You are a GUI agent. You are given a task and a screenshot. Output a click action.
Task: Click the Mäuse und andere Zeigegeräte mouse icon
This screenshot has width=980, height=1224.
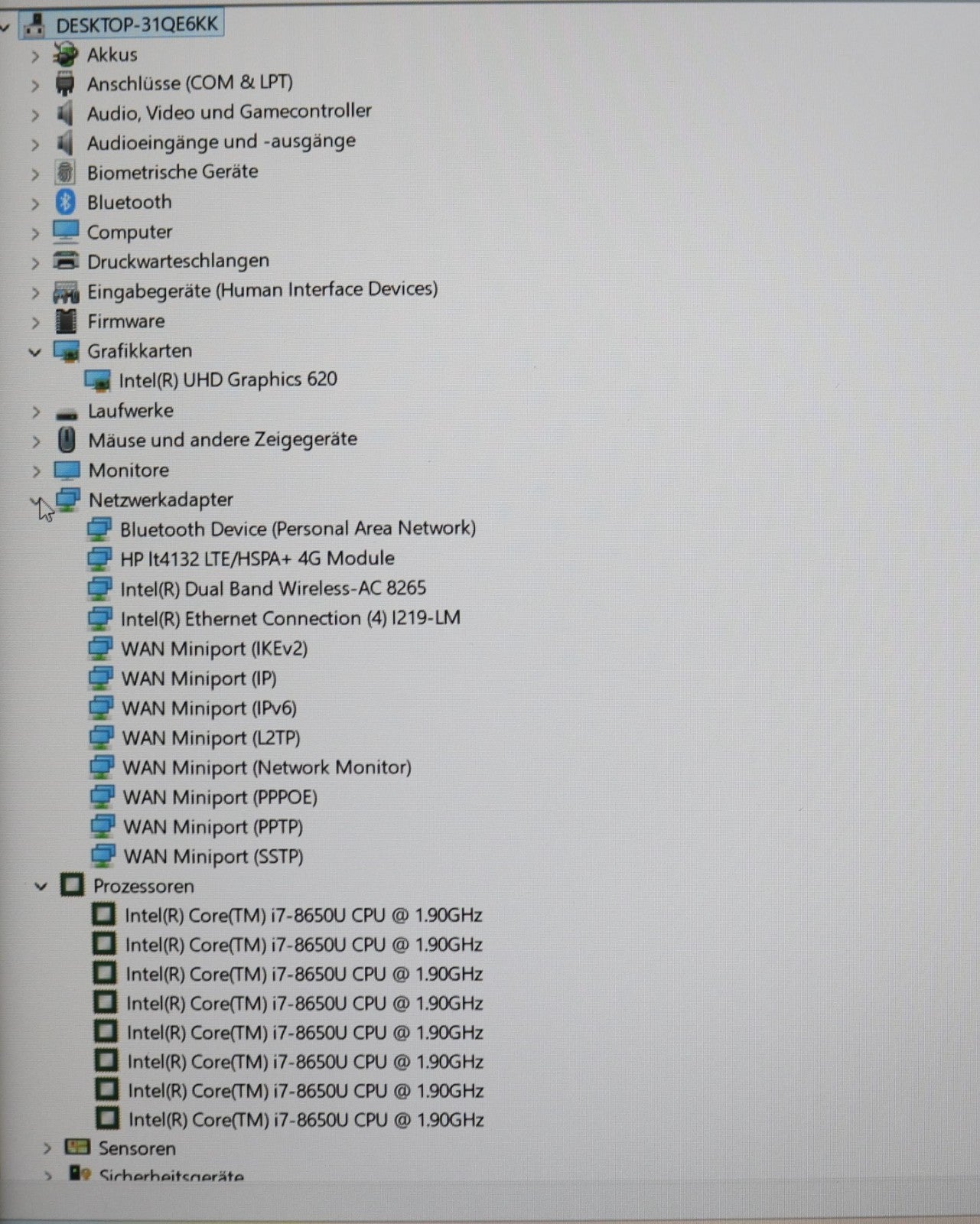(x=67, y=440)
